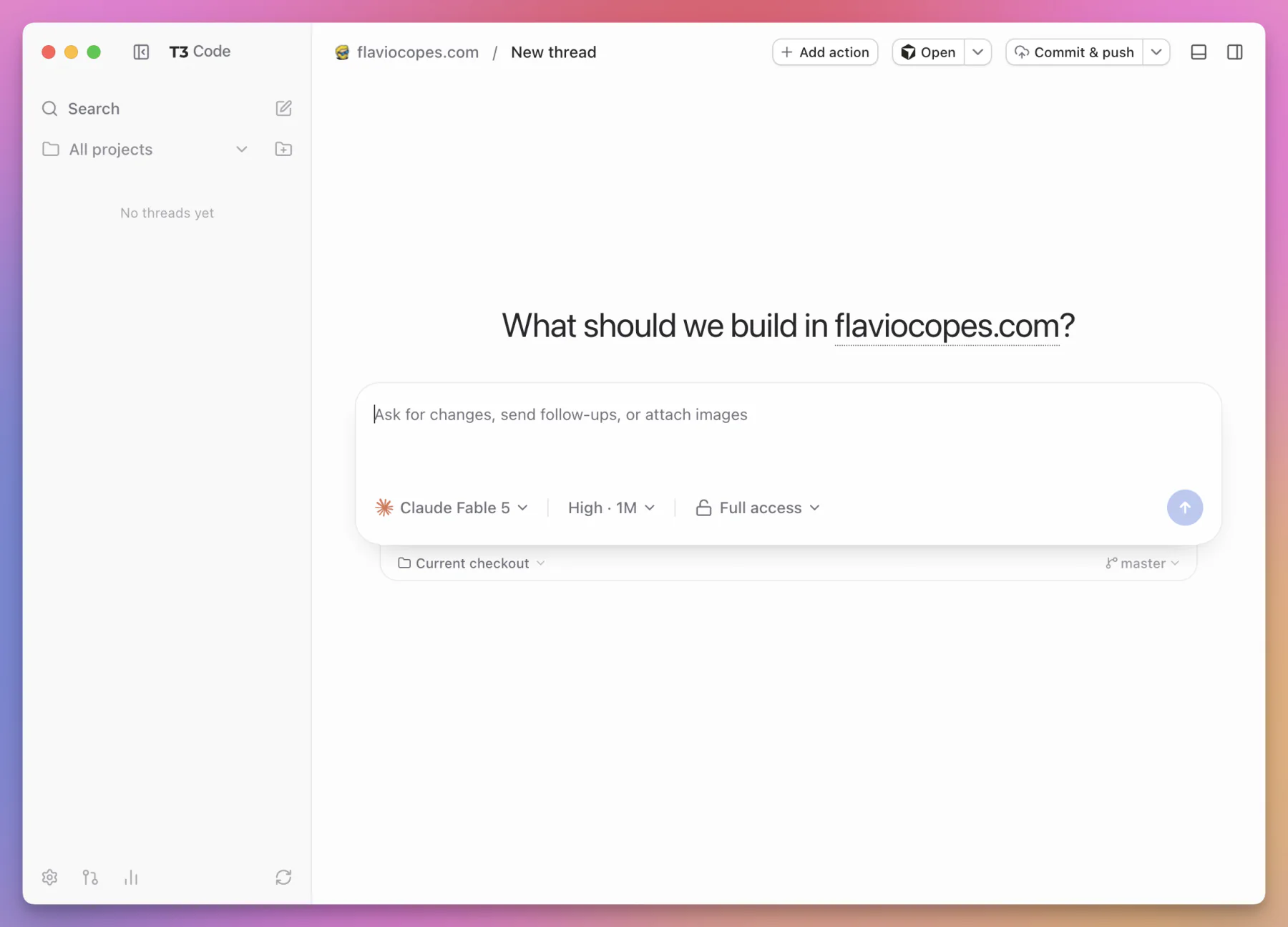
Task: Select All projects folder label
Action: (111, 149)
